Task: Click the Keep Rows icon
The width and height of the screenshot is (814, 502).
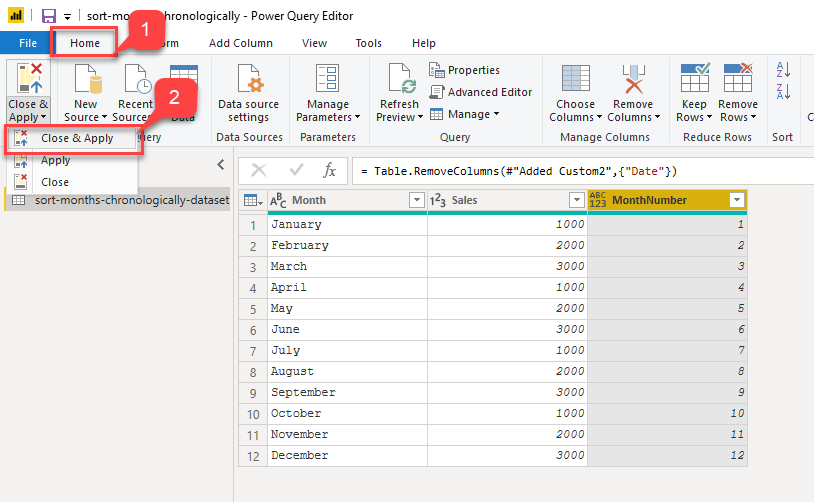Action: [694, 80]
